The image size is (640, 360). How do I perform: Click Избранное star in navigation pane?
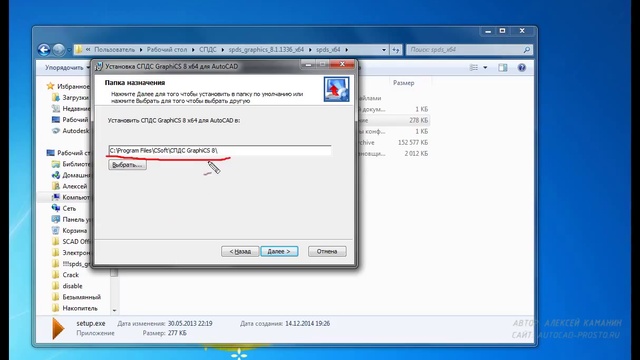51,86
